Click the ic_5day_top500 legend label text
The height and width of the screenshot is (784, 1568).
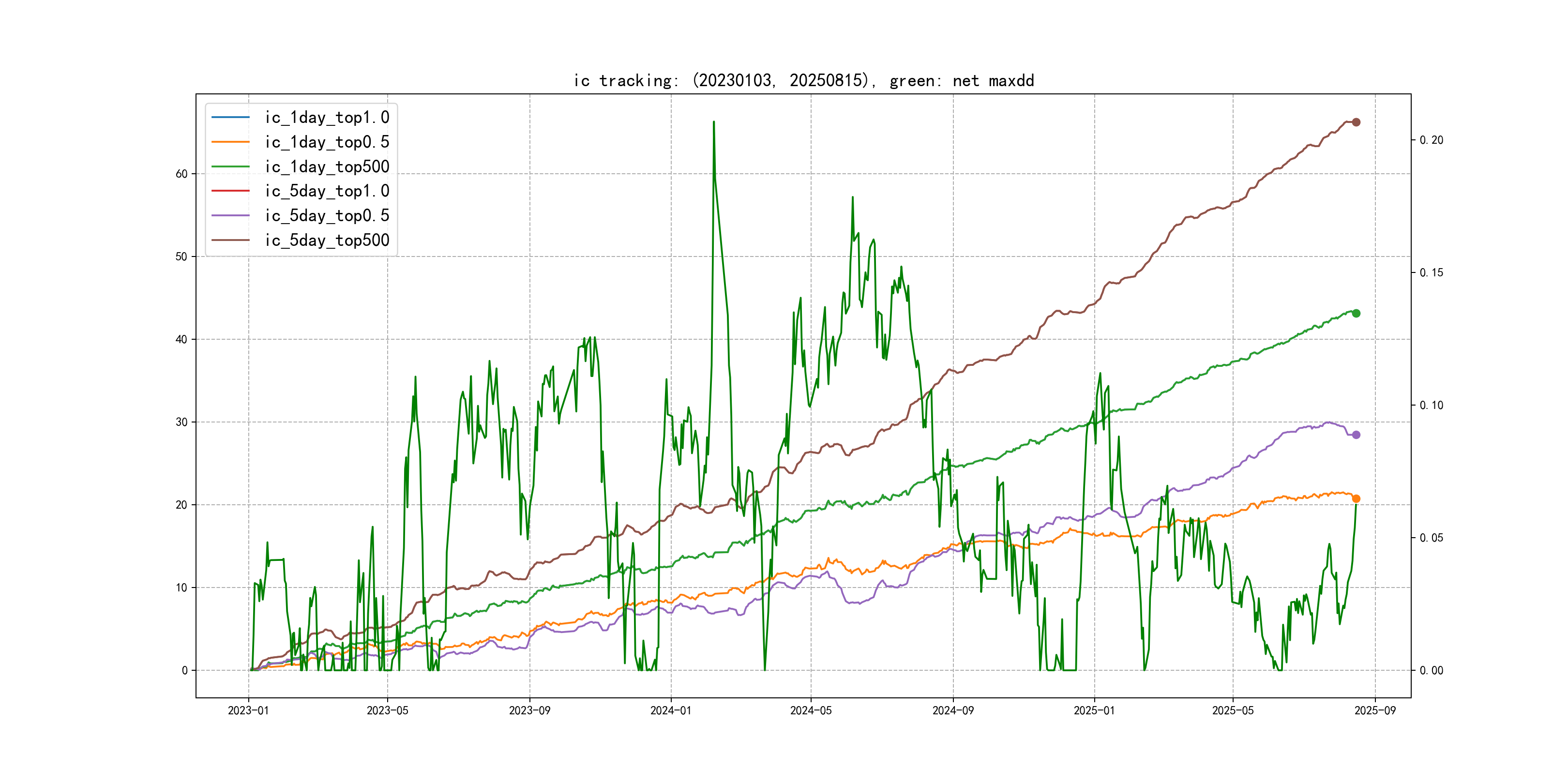click(327, 240)
